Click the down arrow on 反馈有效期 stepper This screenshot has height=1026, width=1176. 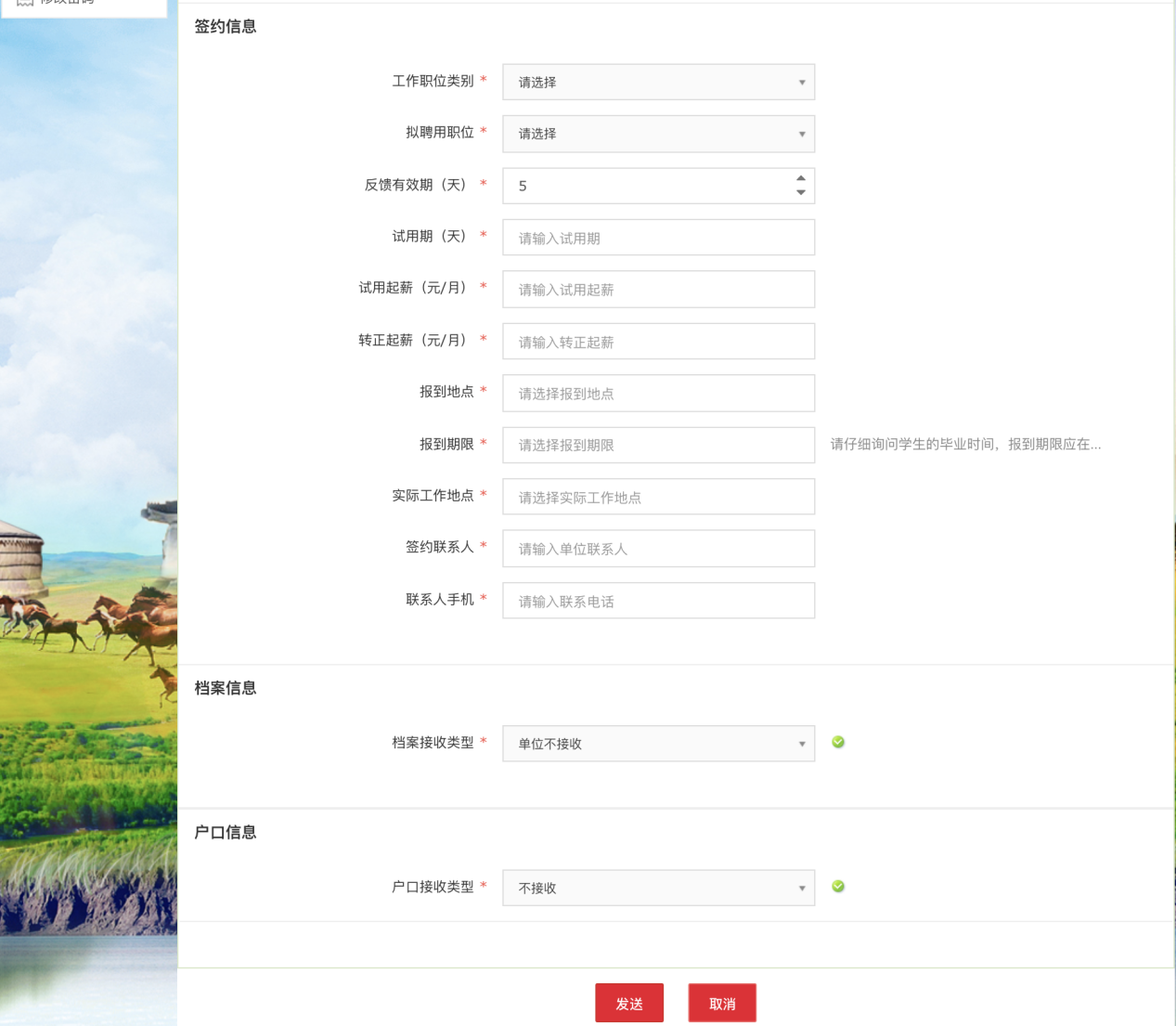(x=800, y=192)
